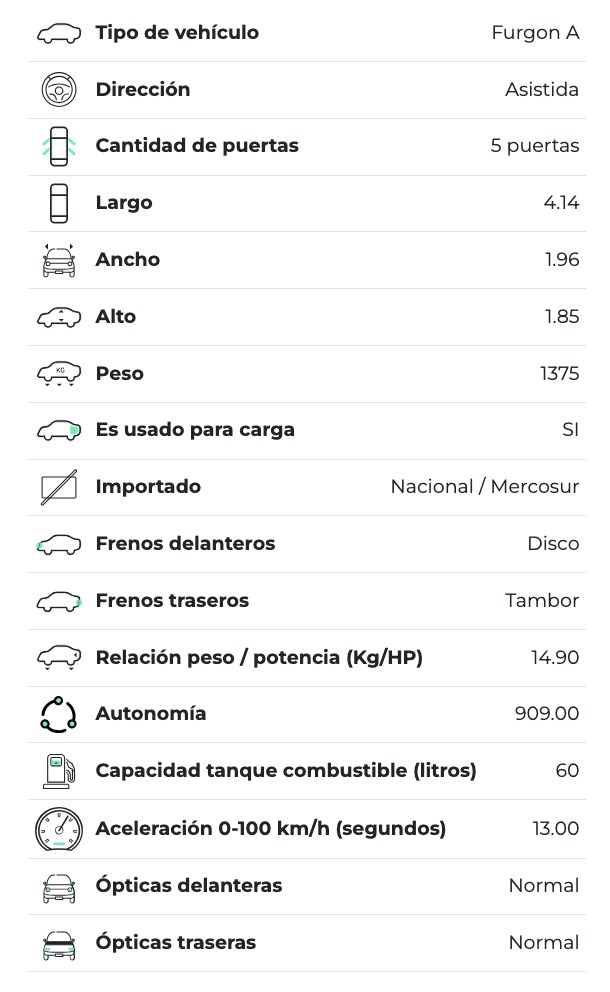Click the front-view car icon beside Ancho
610x992 pixels.
pyautogui.click(x=59, y=260)
